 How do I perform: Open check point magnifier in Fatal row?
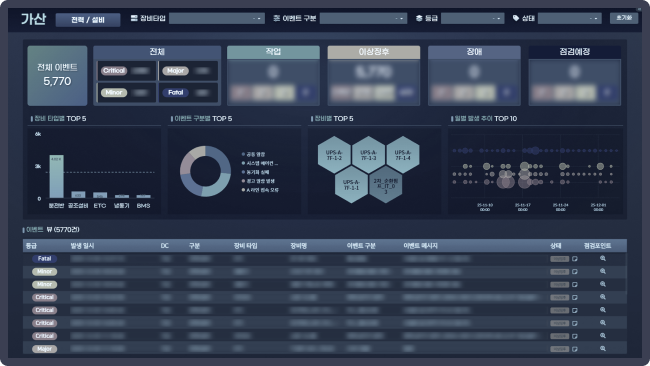click(603, 259)
